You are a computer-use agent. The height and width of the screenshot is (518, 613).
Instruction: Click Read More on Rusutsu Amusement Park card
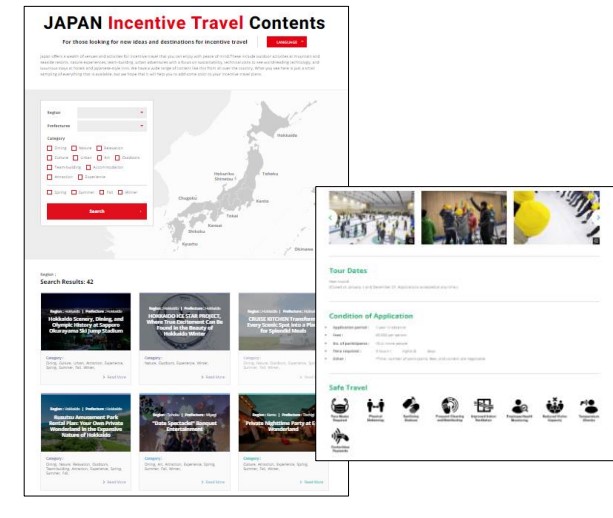click(115, 482)
